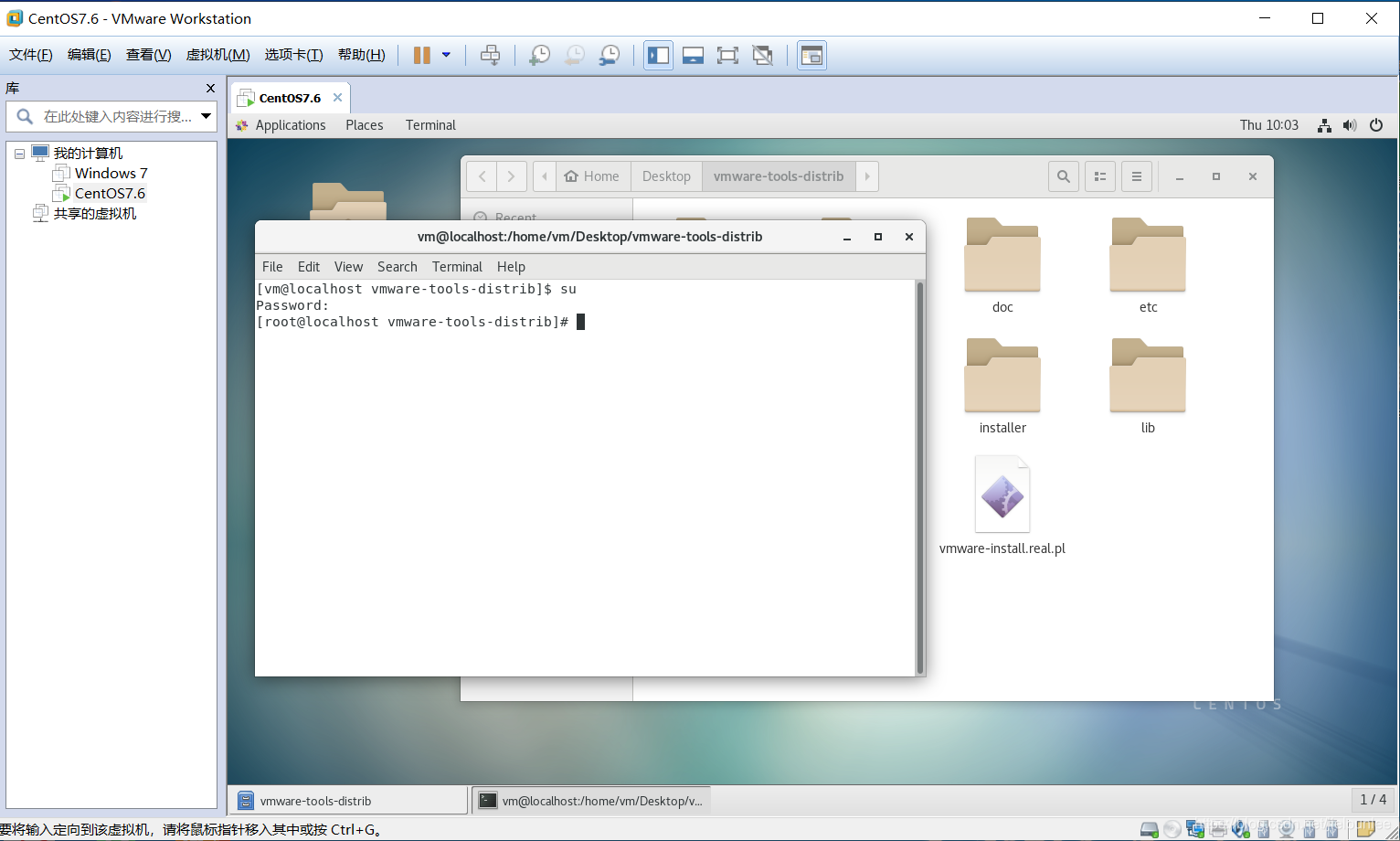This screenshot has height=841, width=1400.
Task: Open the power options dropdown arrow
Action: 446,55
